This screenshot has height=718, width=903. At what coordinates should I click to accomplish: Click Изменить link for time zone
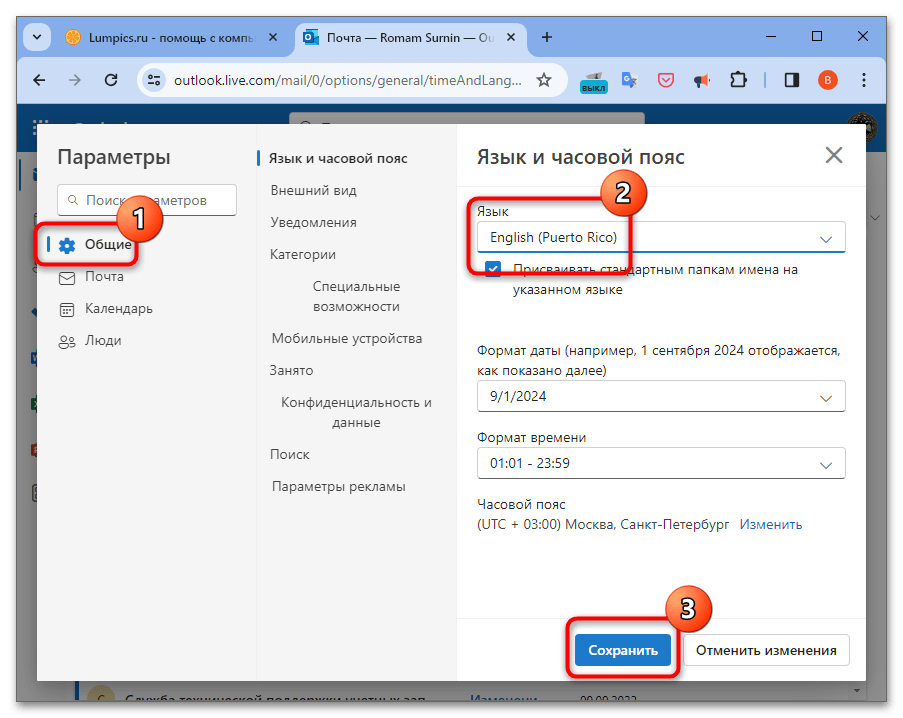[770, 524]
